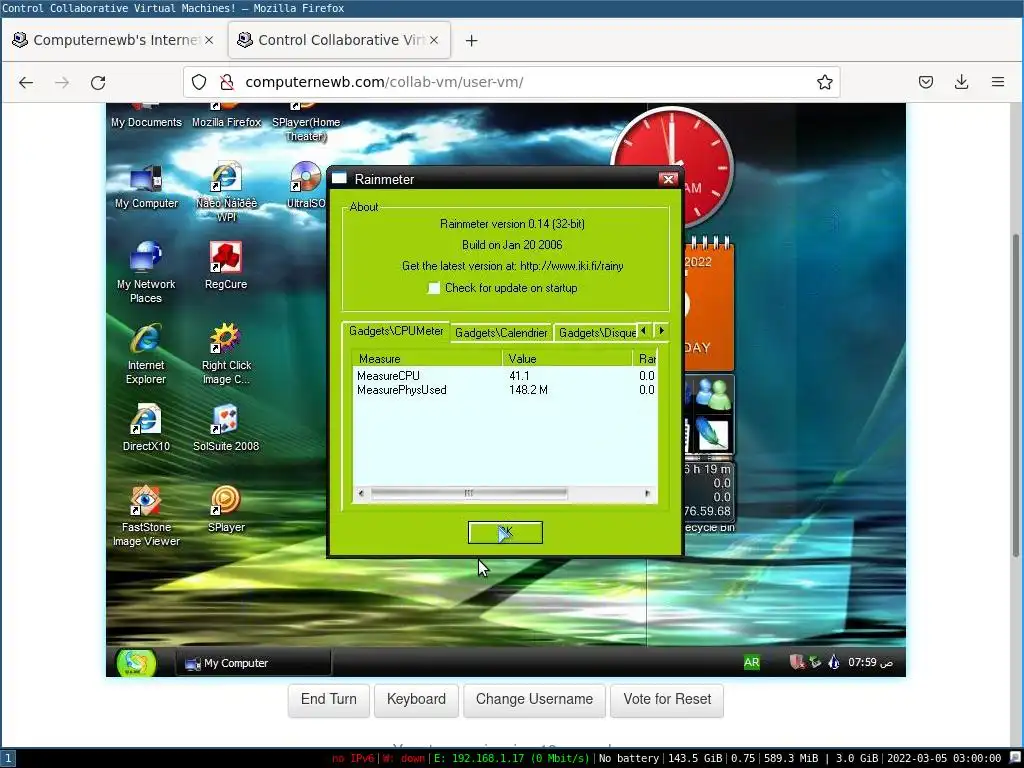Click the red security shield tray icon

coord(796,662)
